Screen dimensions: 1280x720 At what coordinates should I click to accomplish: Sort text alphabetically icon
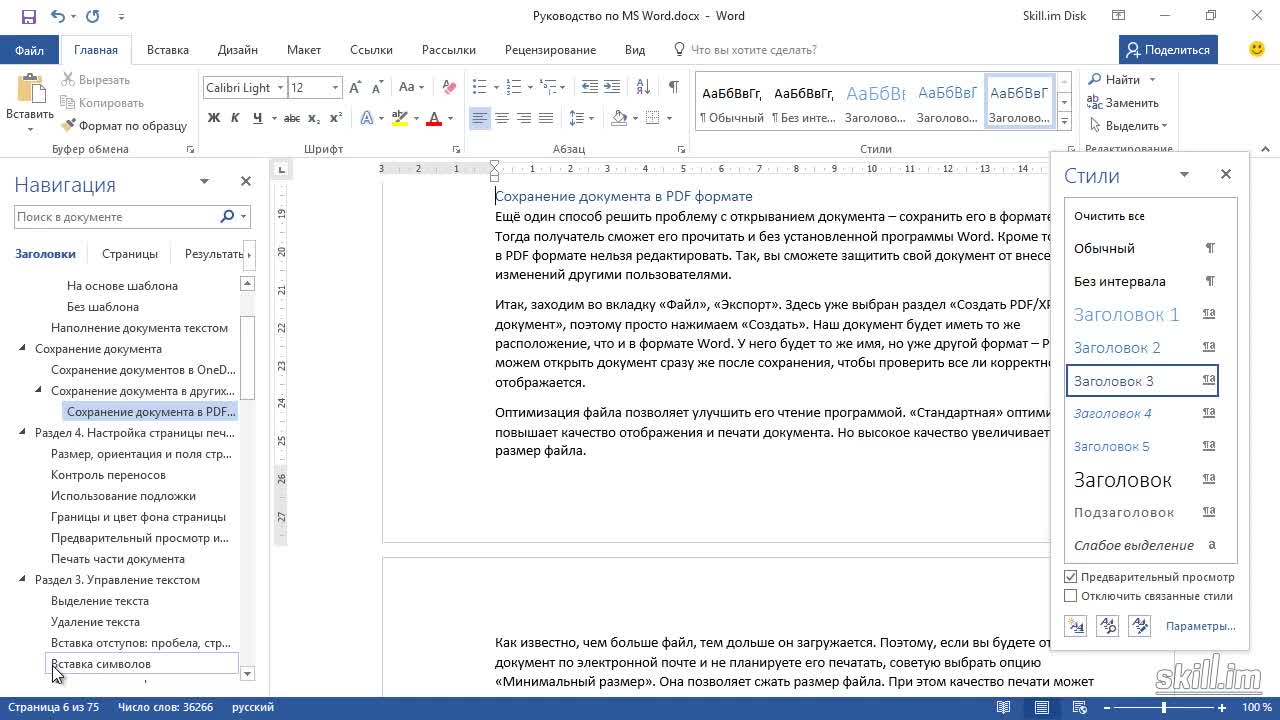pos(642,88)
